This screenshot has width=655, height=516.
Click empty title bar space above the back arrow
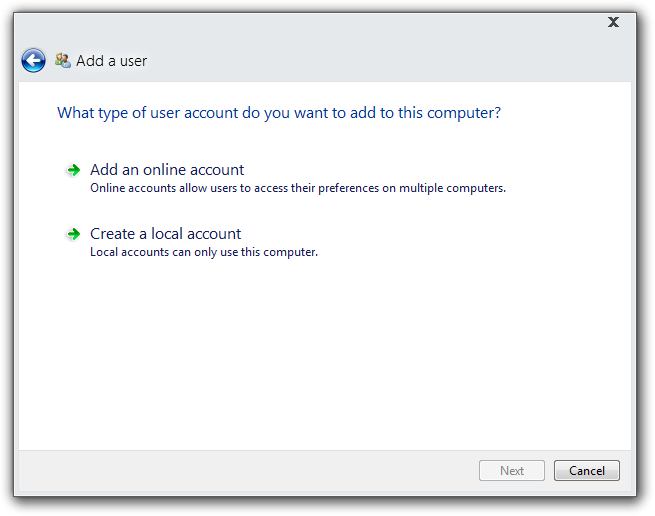[40, 28]
